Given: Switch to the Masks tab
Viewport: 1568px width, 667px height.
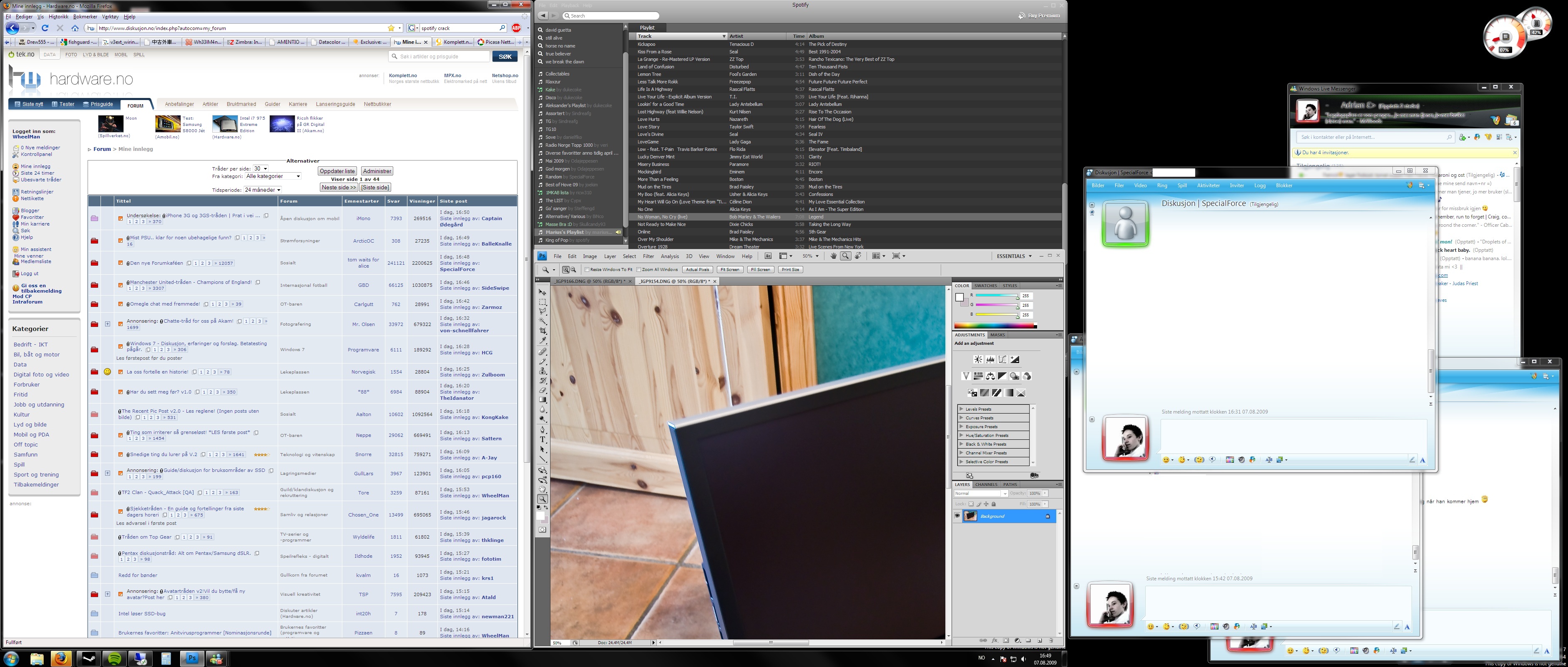Looking at the screenshot, I should [x=998, y=335].
